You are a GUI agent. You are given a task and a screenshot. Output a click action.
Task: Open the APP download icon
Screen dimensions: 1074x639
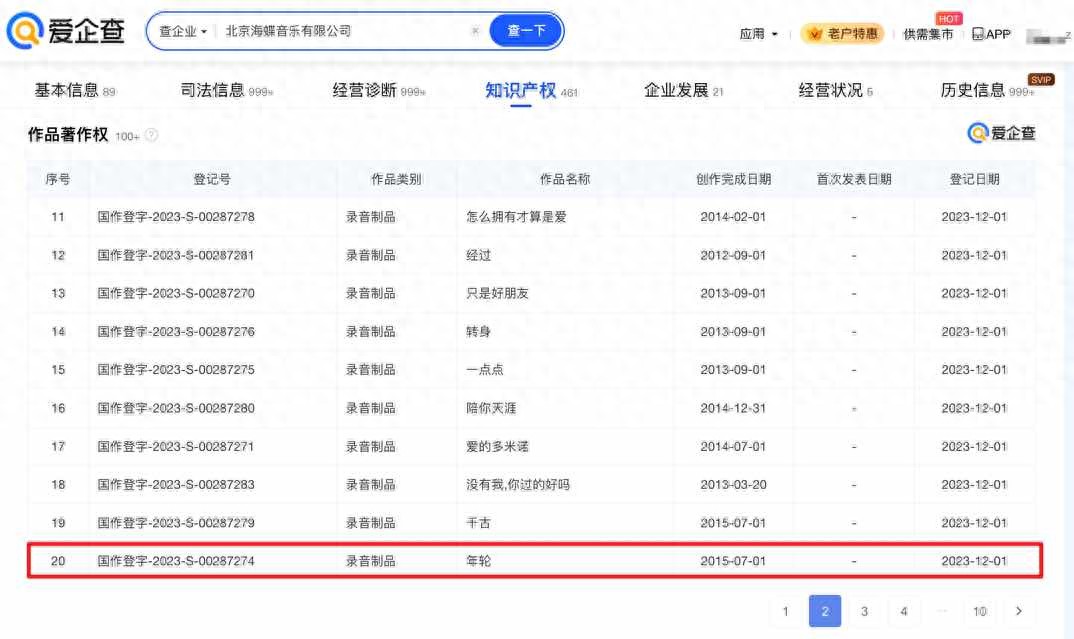click(x=991, y=34)
